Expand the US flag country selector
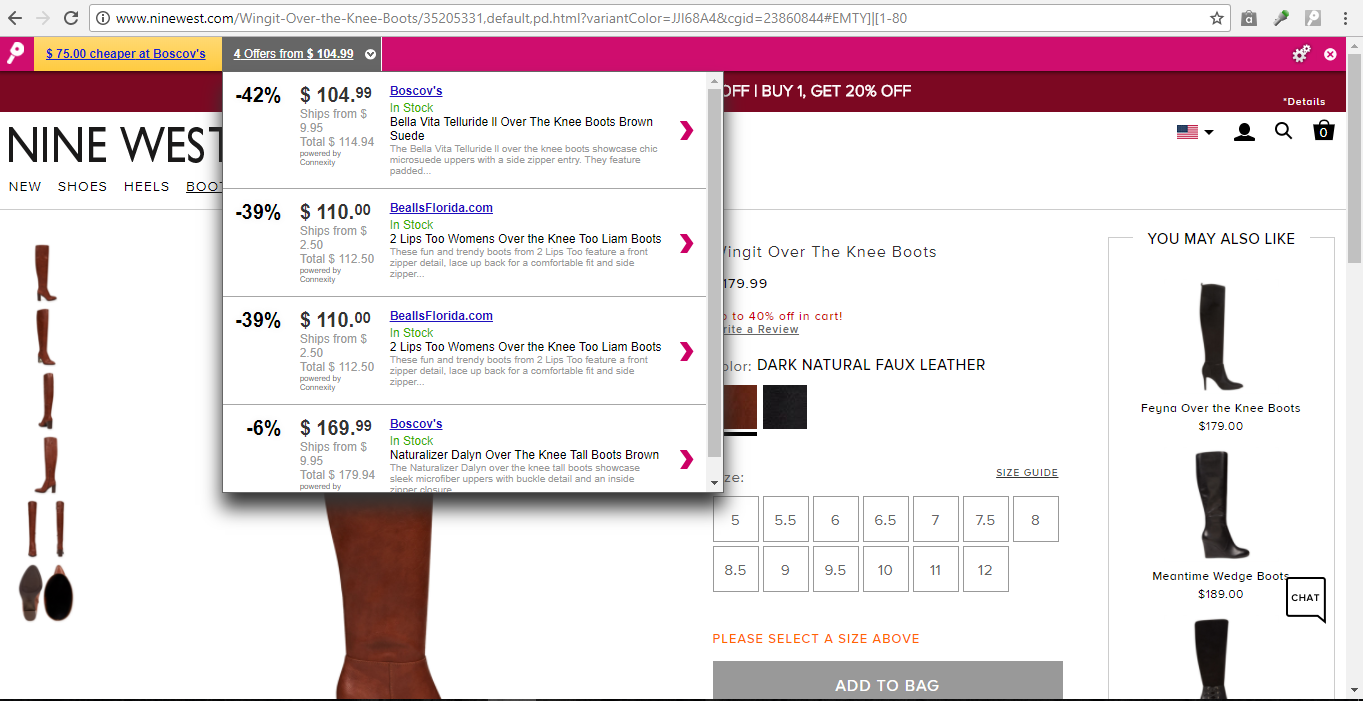 [1195, 132]
